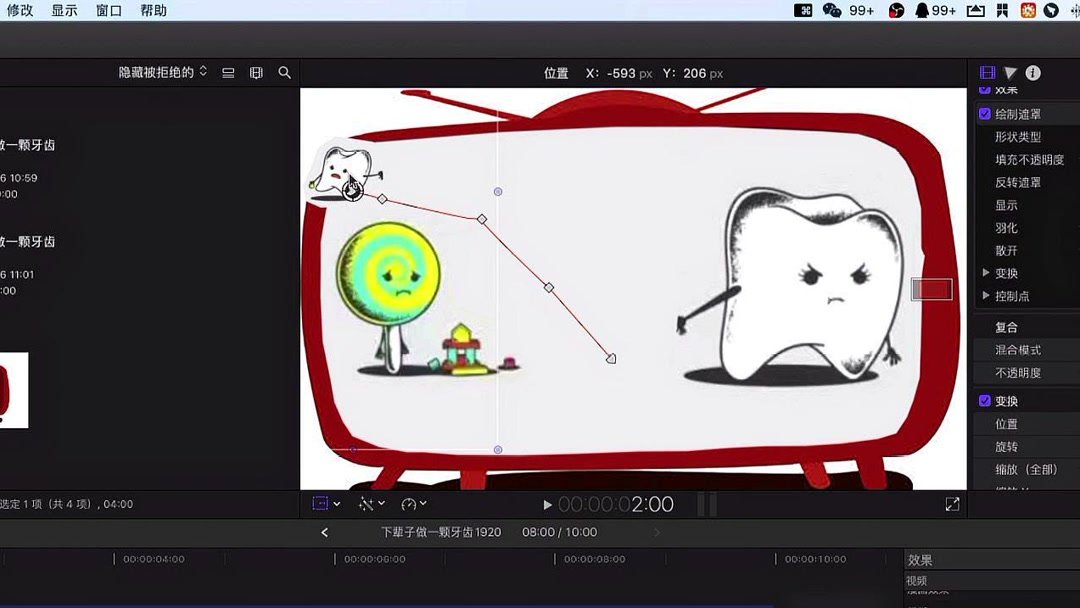Click the fullscreen playback icon near the timecode

[952, 503]
